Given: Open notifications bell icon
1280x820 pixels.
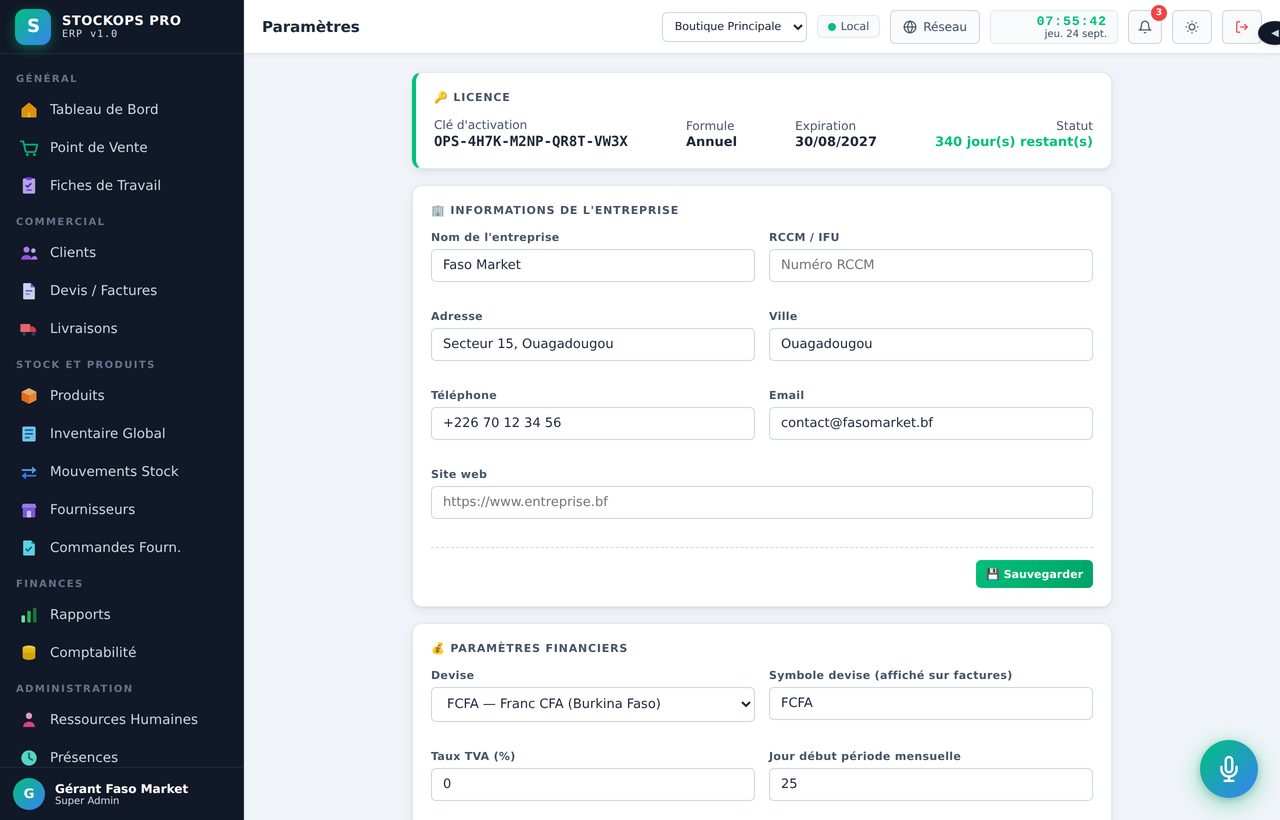Looking at the screenshot, I should point(1145,27).
